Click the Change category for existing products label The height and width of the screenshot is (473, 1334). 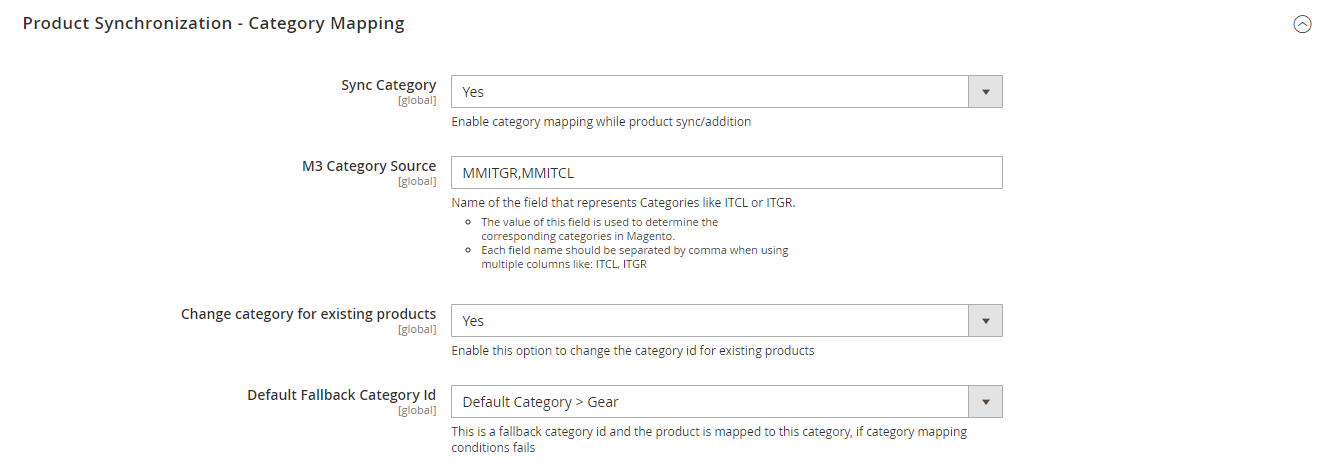[x=308, y=314]
